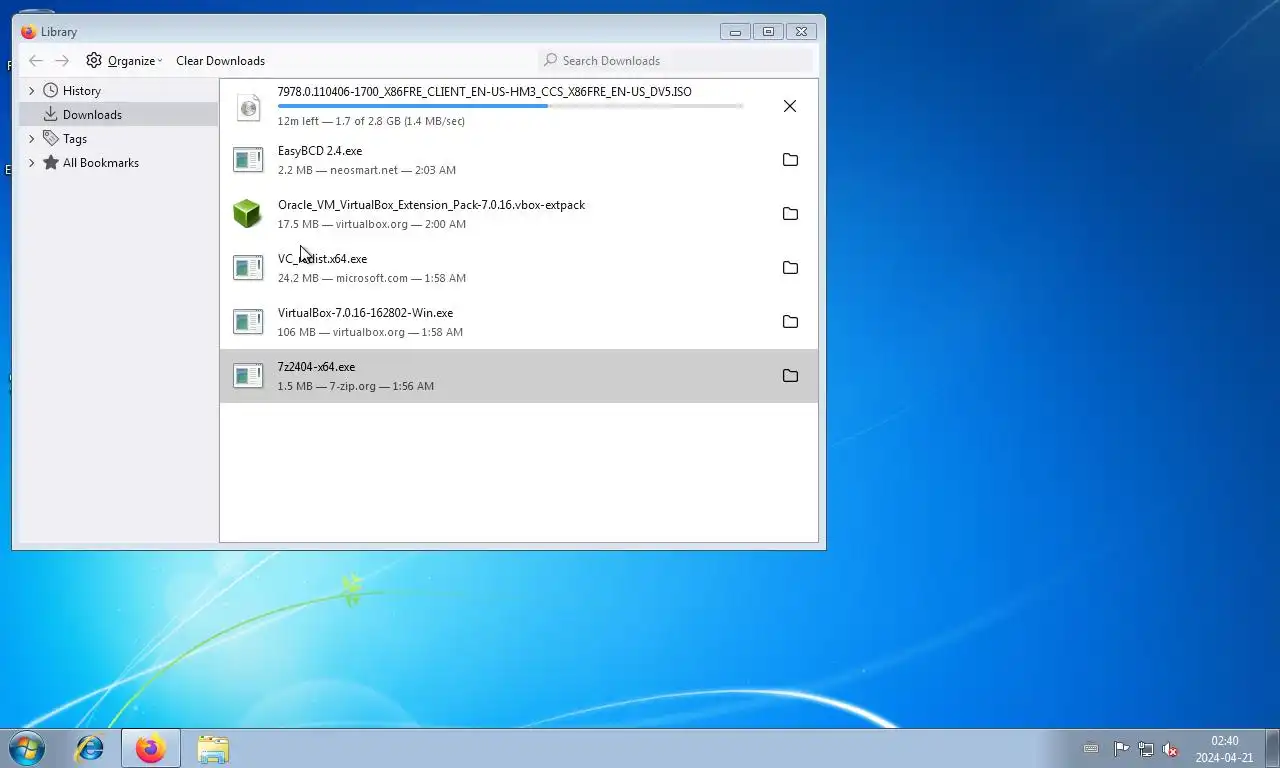Click '106 MB — virtualbox.org — 1:58 AM' details
Image resolution: width=1280 pixels, height=768 pixels.
coord(370,333)
